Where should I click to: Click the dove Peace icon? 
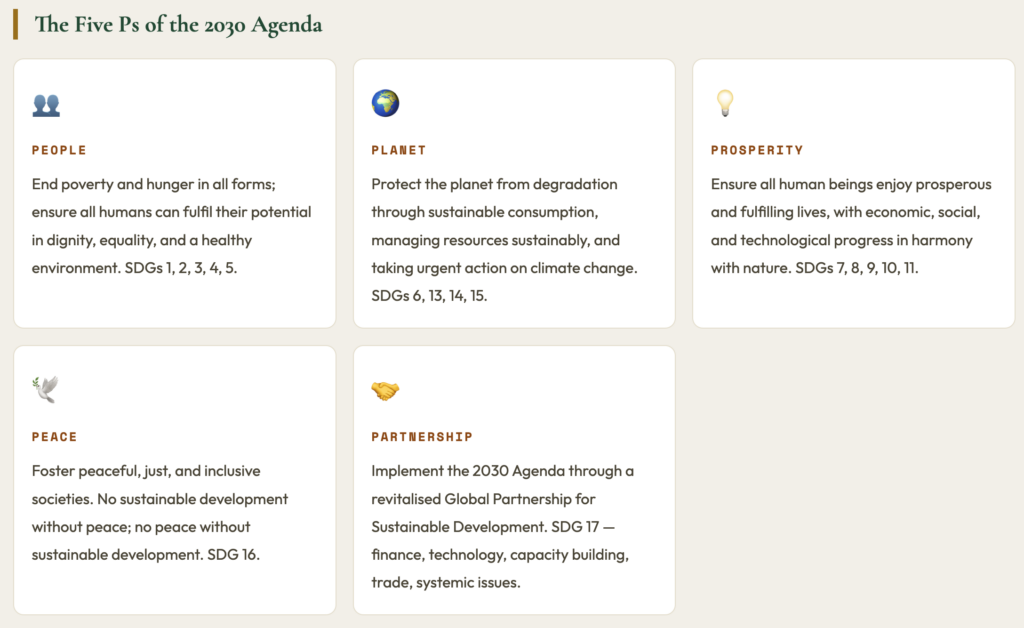[x=46, y=389]
